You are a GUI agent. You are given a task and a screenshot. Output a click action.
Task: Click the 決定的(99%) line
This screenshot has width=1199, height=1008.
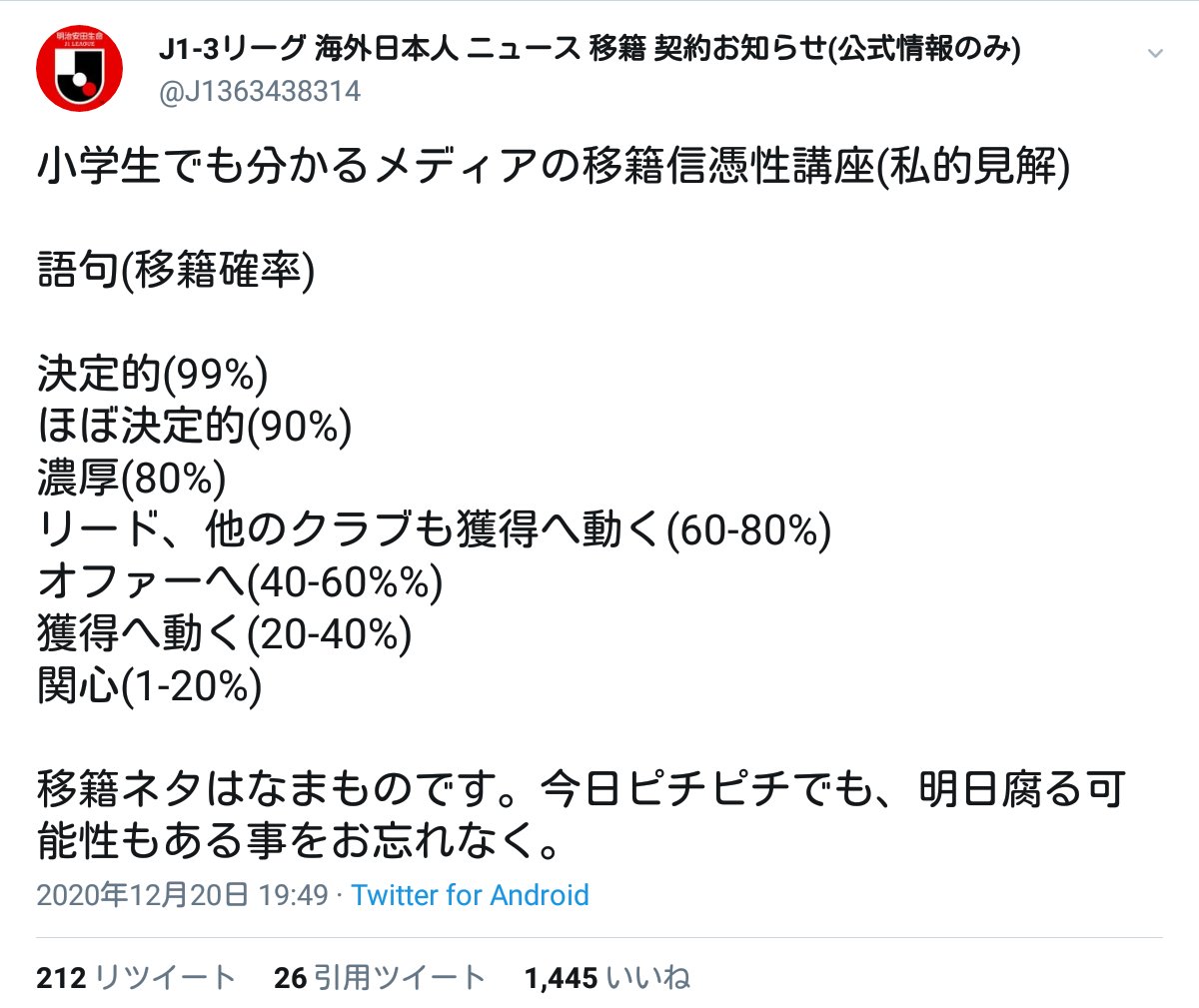pos(153,375)
